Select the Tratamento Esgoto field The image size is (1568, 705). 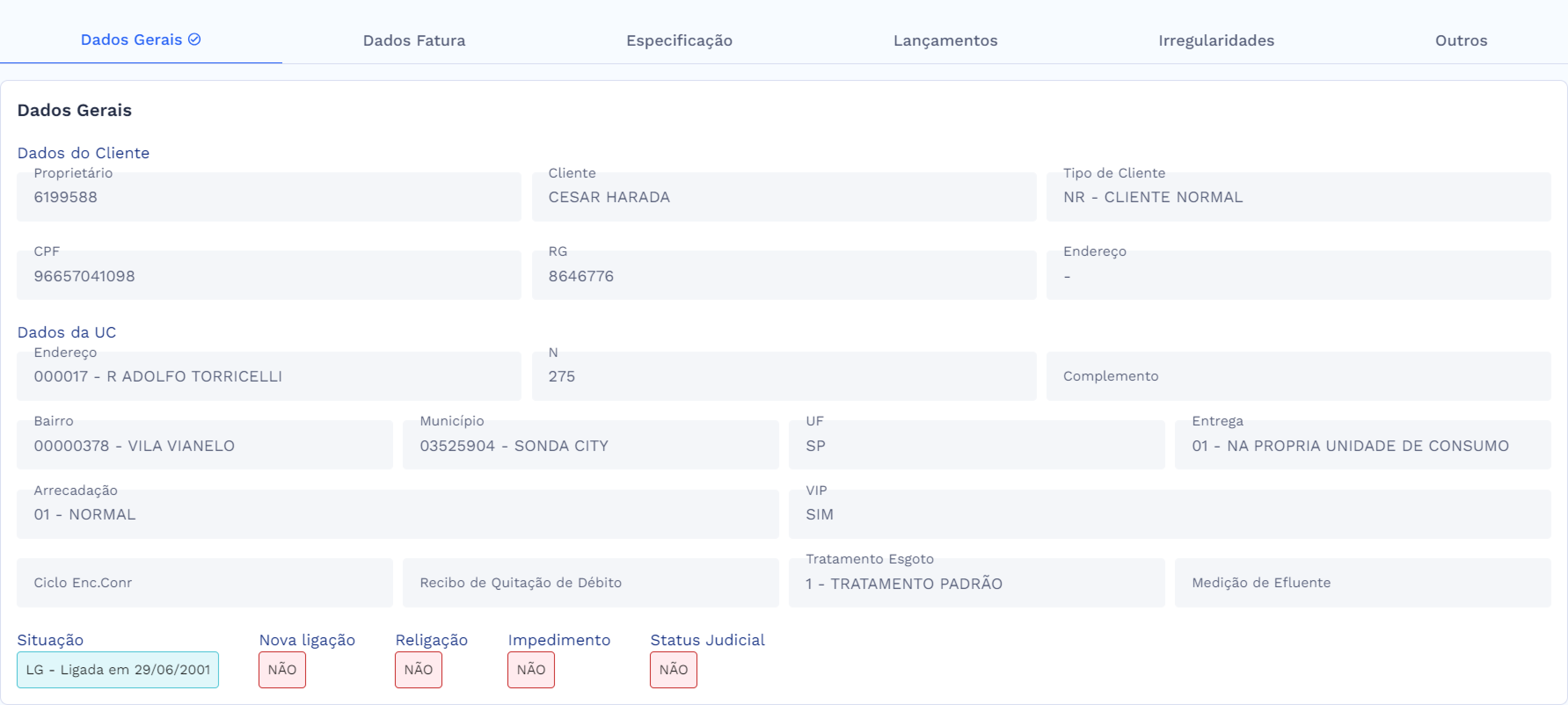point(976,583)
